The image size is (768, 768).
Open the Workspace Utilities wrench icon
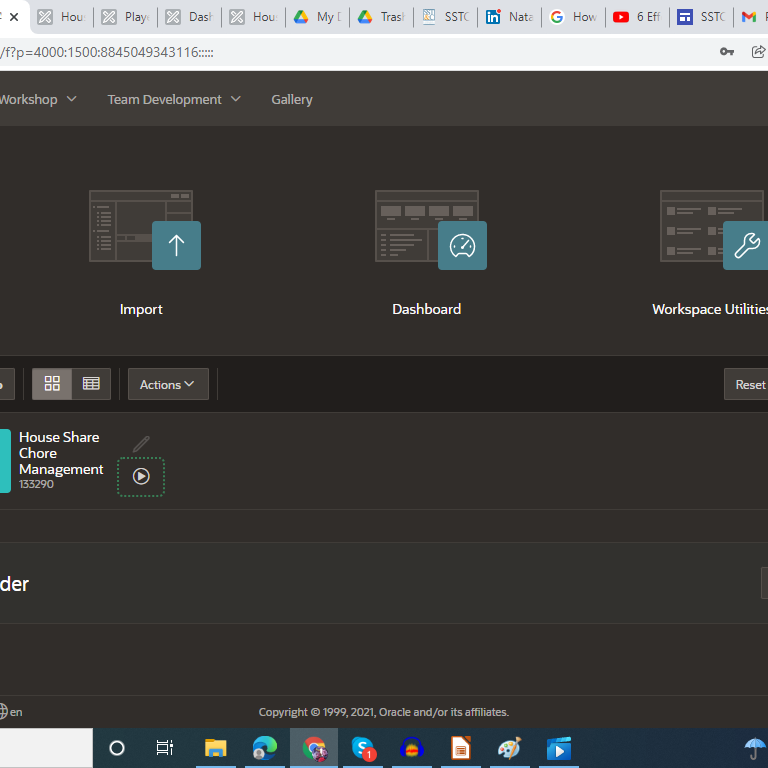tap(746, 245)
